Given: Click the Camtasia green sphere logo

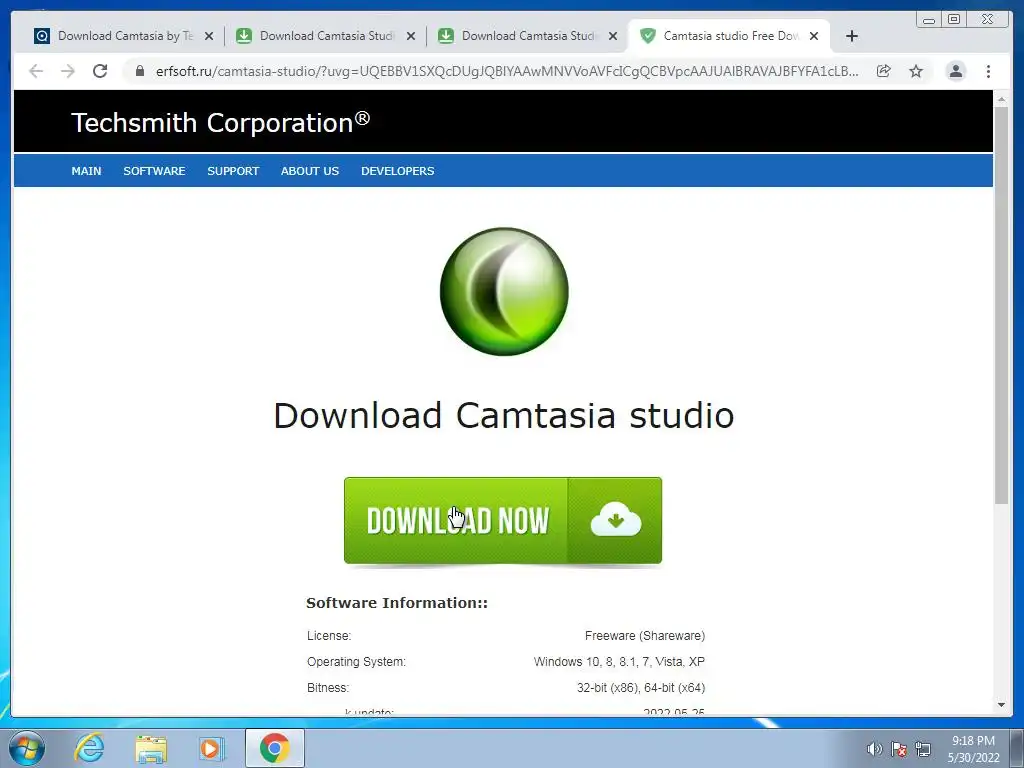Looking at the screenshot, I should coord(504,291).
